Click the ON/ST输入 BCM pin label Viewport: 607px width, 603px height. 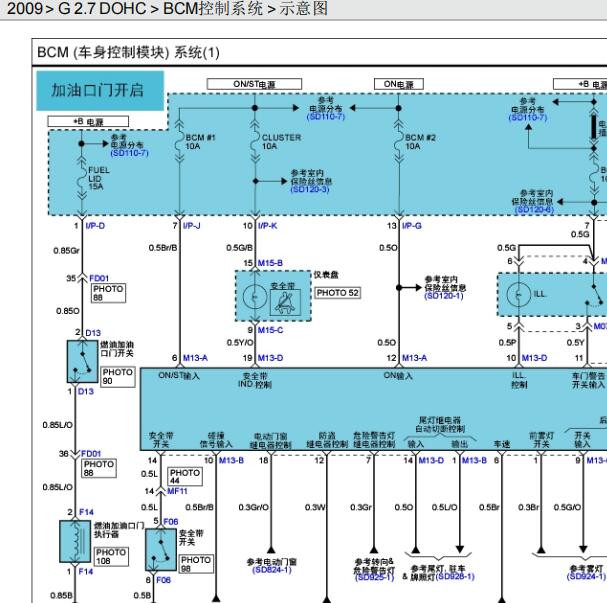(179, 375)
